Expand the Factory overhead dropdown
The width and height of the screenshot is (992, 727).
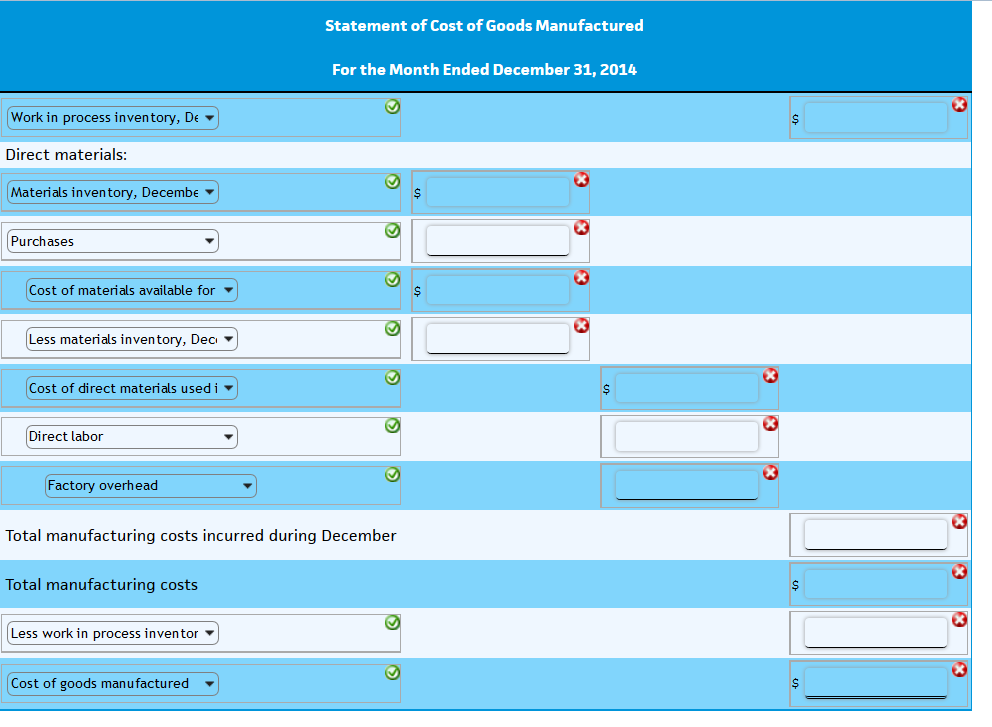point(151,486)
